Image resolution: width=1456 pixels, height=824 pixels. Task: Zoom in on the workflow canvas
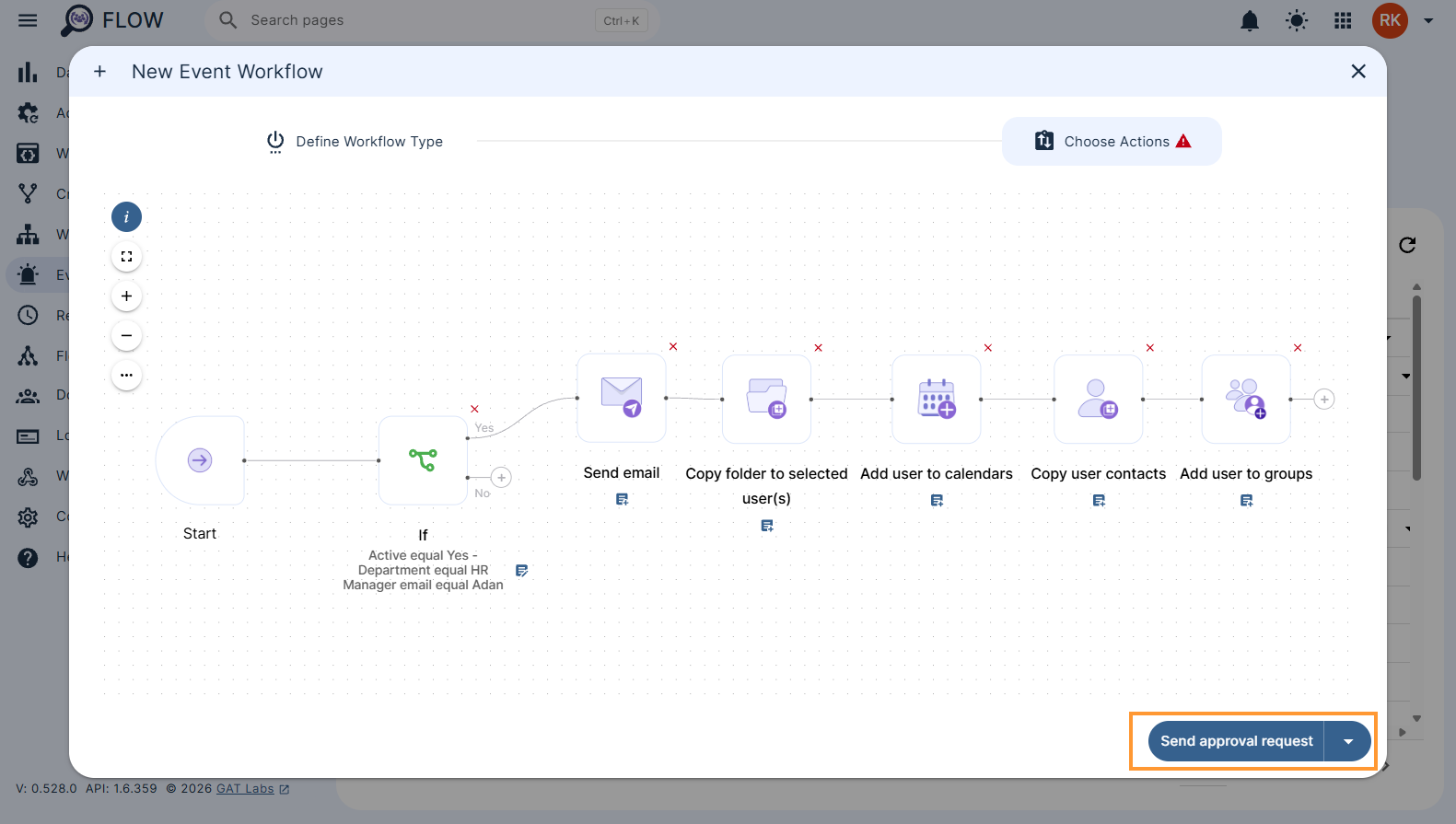126,296
